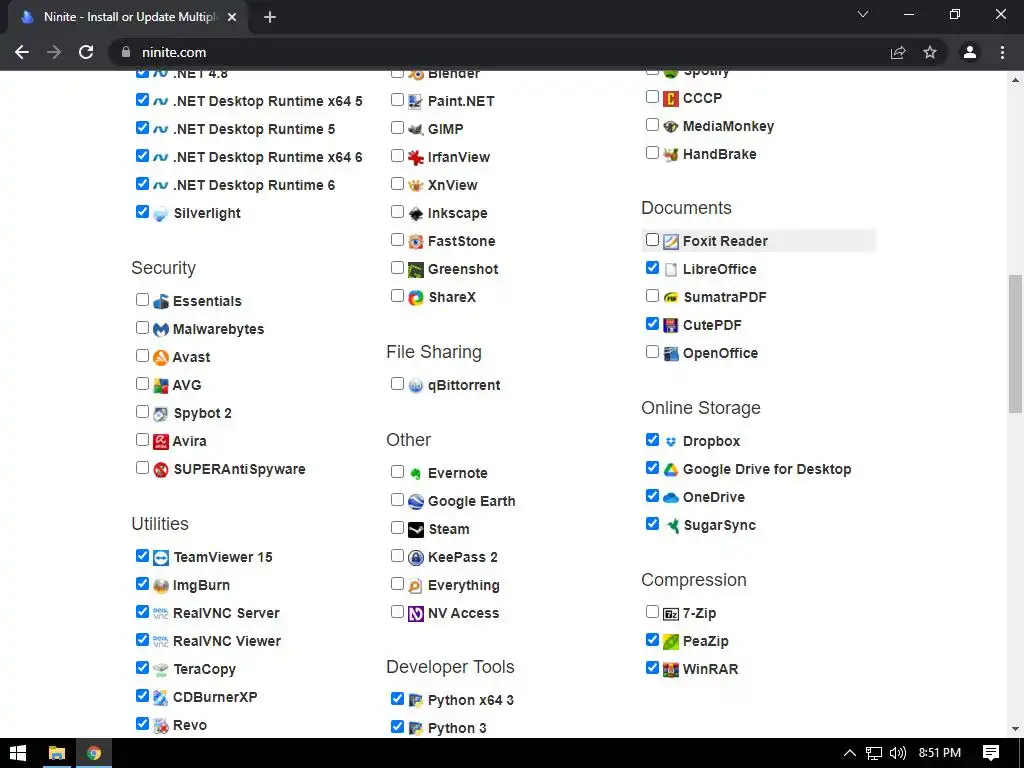The width and height of the screenshot is (1024, 768).
Task: Click the IrfanView red icon
Action: [416, 157]
